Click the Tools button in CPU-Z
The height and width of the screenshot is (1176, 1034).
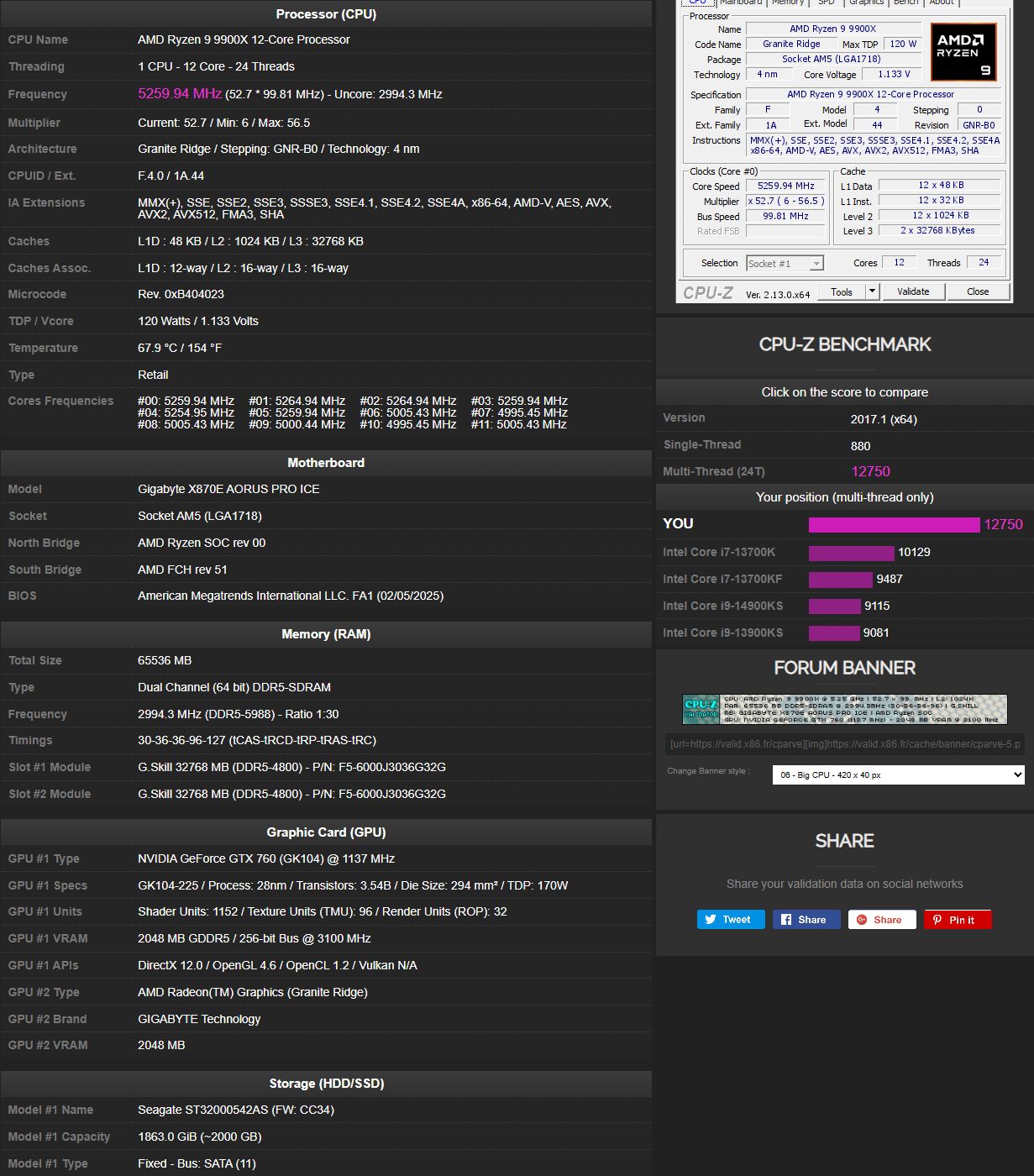(x=842, y=291)
